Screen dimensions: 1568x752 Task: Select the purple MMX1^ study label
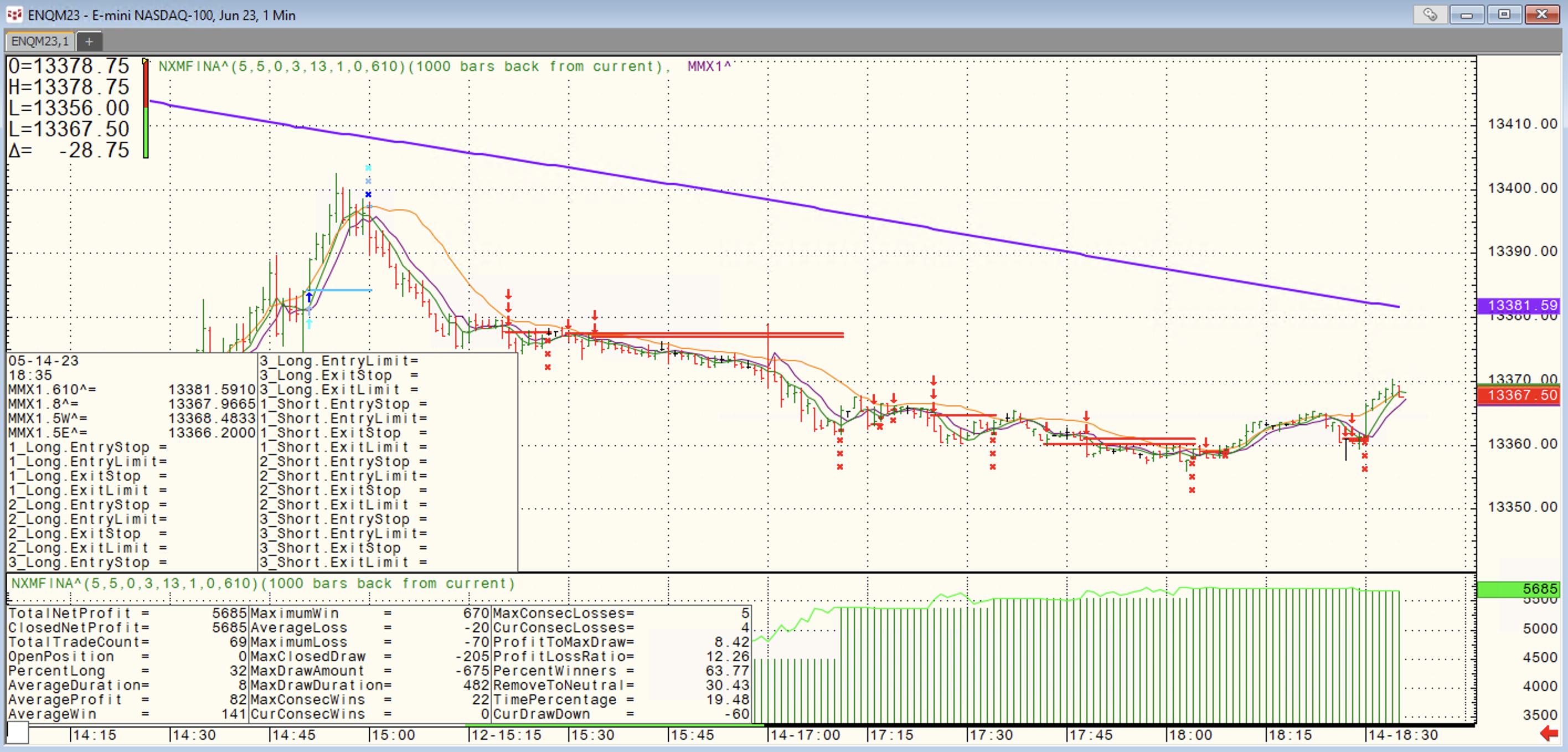click(x=709, y=66)
